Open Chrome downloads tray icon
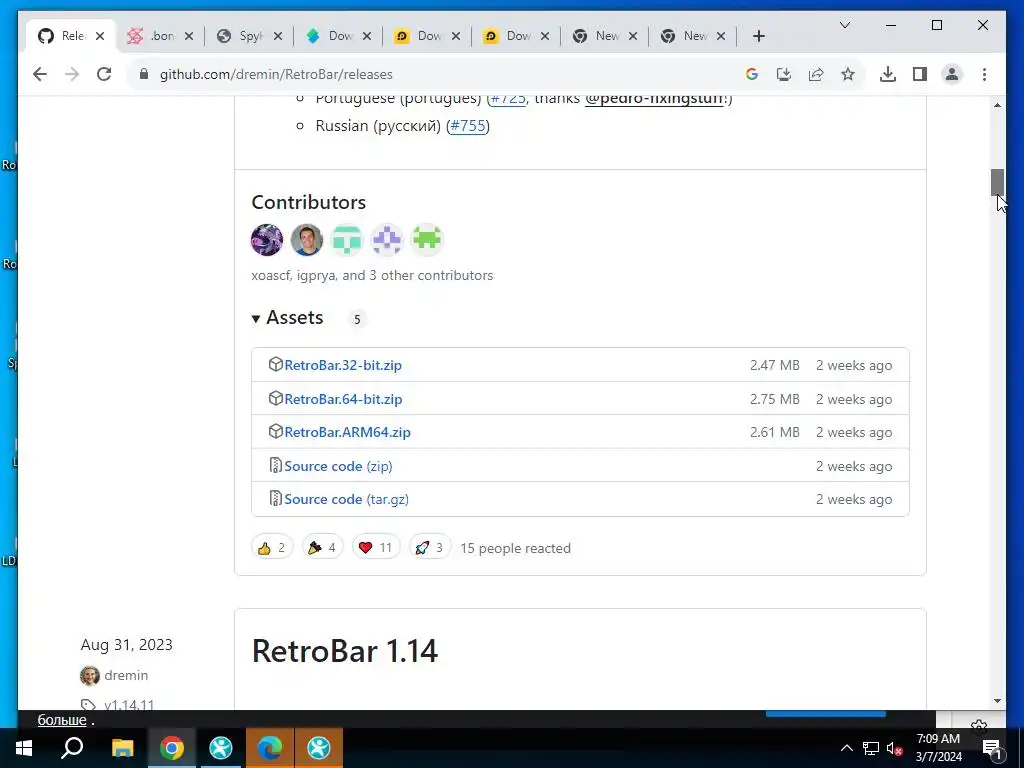This screenshot has width=1024, height=768. click(x=888, y=74)
